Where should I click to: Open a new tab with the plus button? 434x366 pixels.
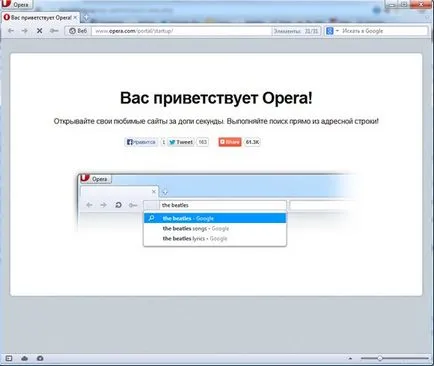[x=86, y=17]
